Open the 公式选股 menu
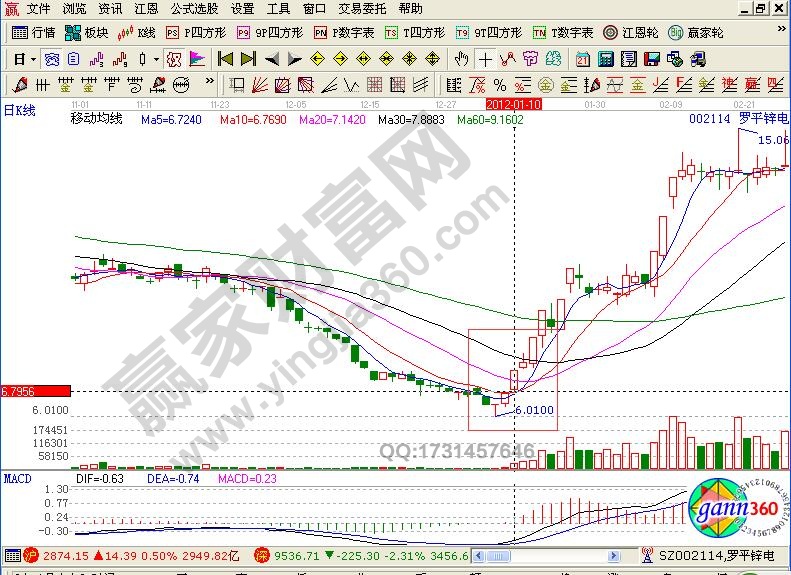Viewport: 791px width, 575px height. click(194, 8)
